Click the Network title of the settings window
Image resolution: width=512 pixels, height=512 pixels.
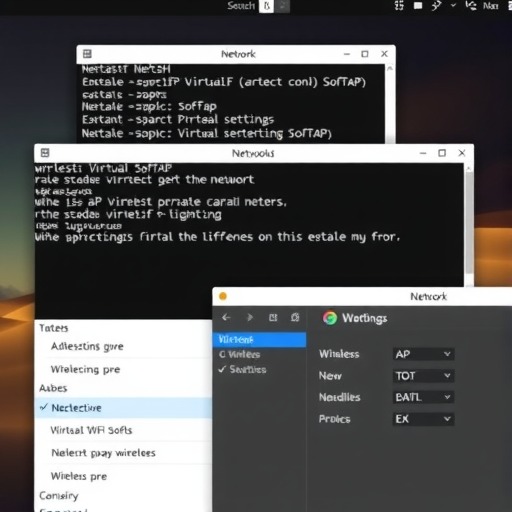428,296
